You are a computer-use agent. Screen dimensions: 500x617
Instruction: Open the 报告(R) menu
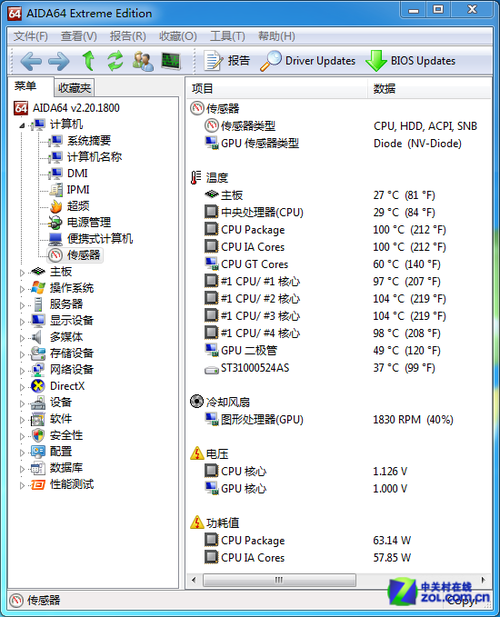[128, 37]
